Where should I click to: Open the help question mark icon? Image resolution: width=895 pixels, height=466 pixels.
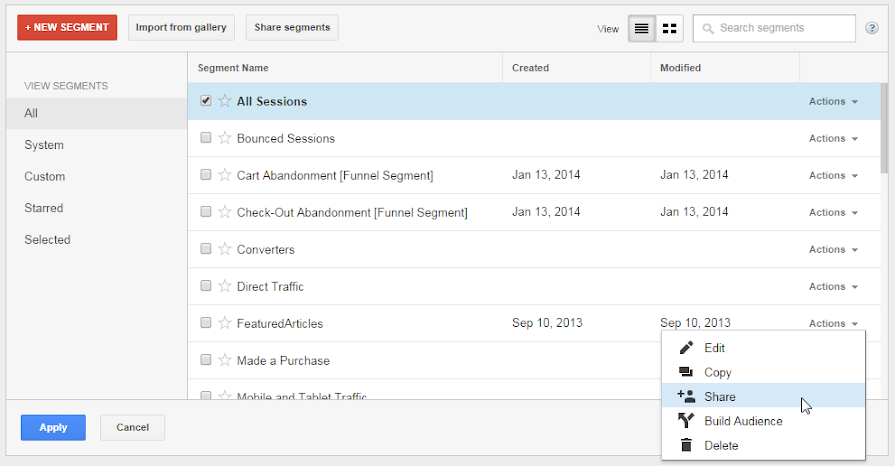[872, 28]
